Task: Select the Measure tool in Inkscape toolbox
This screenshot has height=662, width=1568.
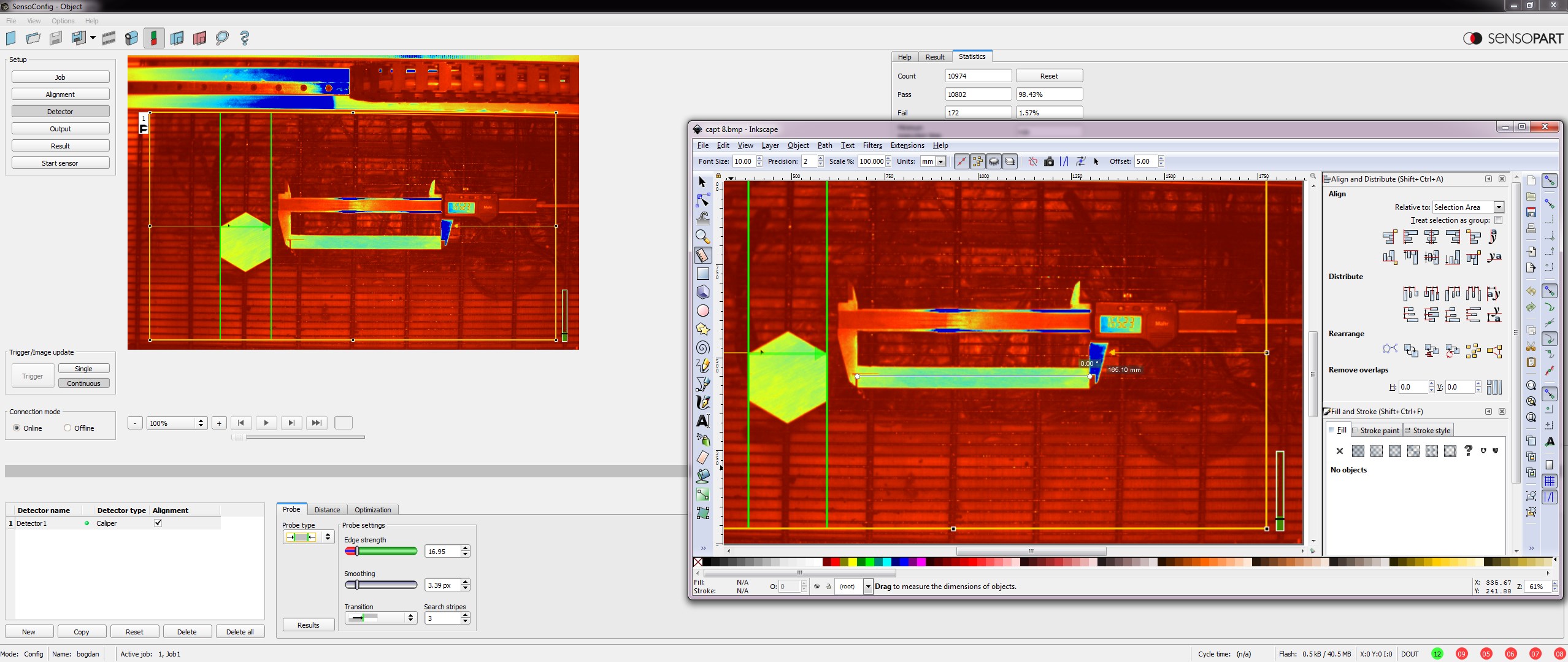Action: 702,255
